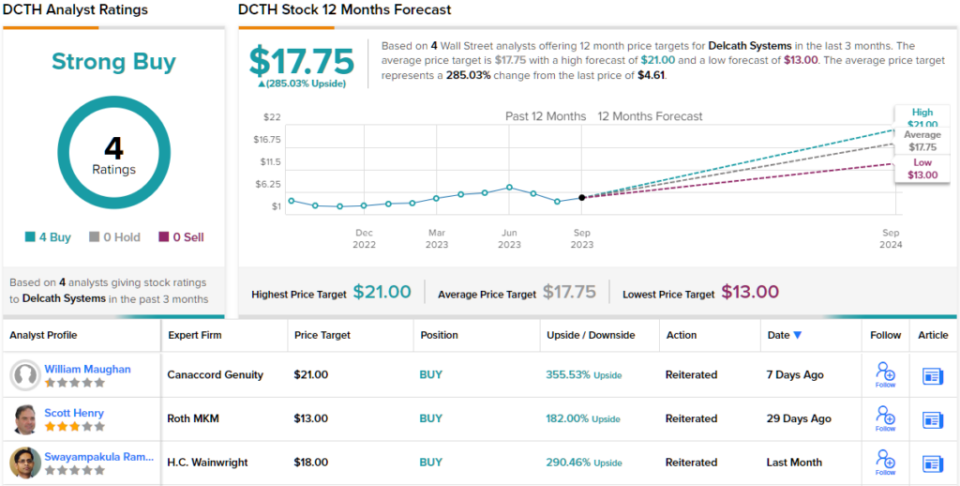This screenshot has width=960, height=486.
Task: Follow analyst Scott Henry
Action: 885,419
